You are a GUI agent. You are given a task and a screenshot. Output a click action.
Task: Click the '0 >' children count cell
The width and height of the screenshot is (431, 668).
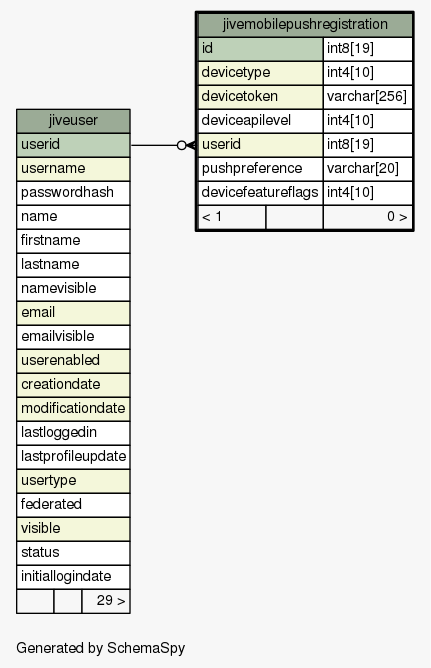click(368, 217)
